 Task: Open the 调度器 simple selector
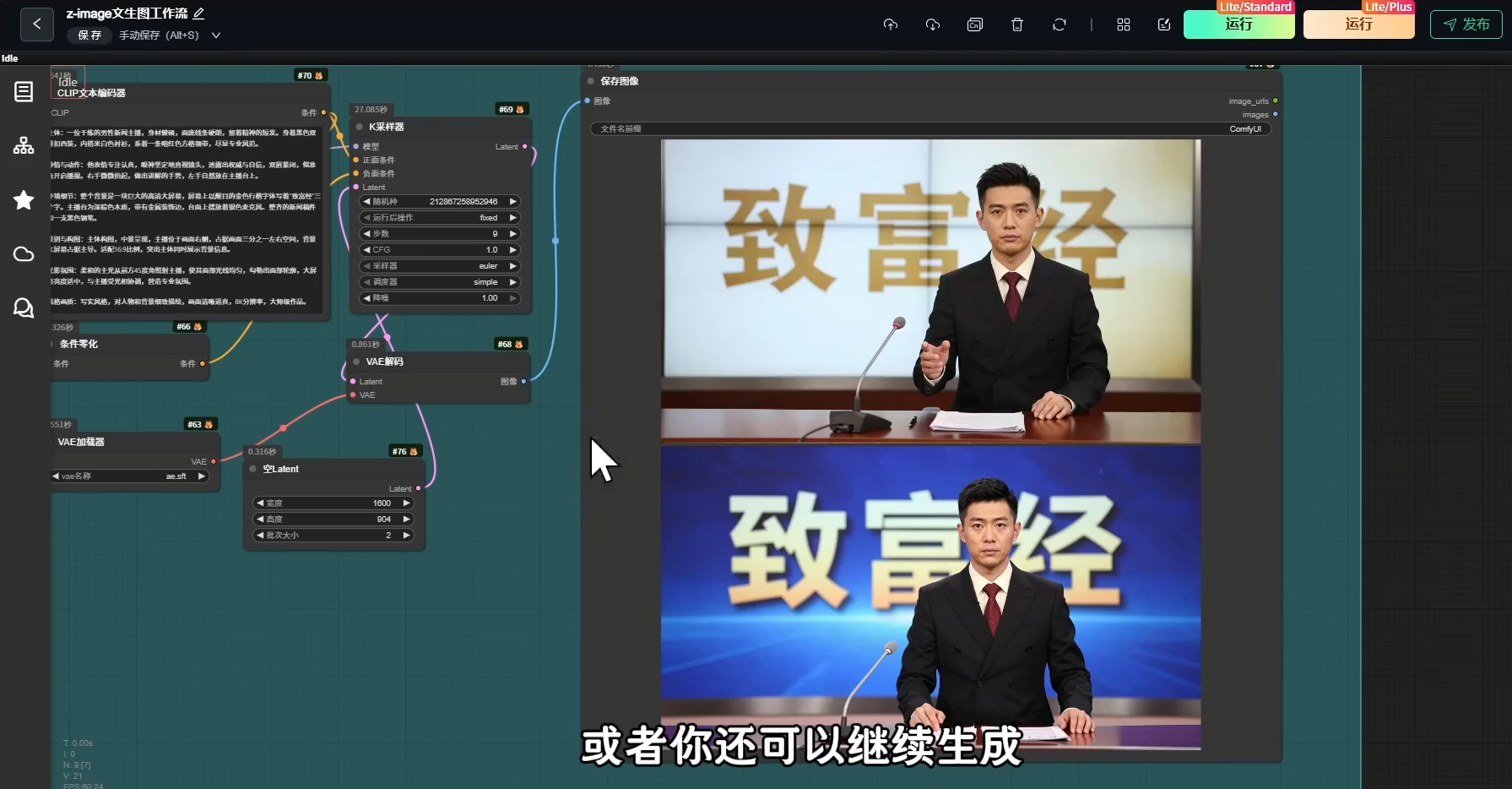pos(440,282)
